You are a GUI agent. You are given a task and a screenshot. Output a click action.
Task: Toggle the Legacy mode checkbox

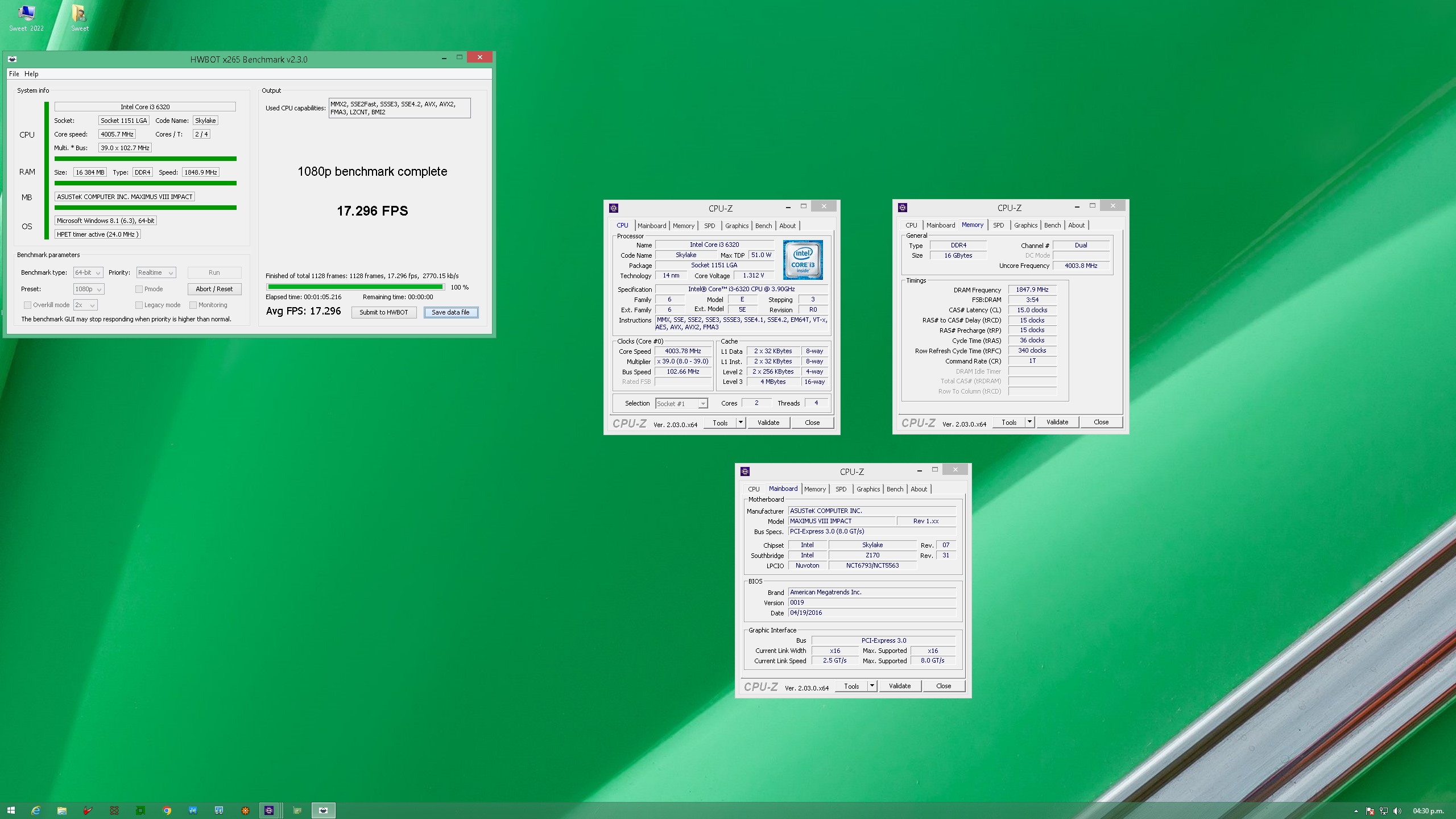139,305
